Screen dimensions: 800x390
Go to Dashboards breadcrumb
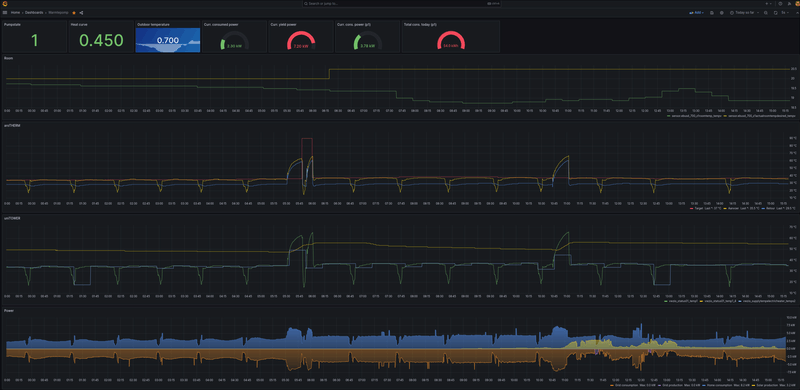(x=35, y=12)
